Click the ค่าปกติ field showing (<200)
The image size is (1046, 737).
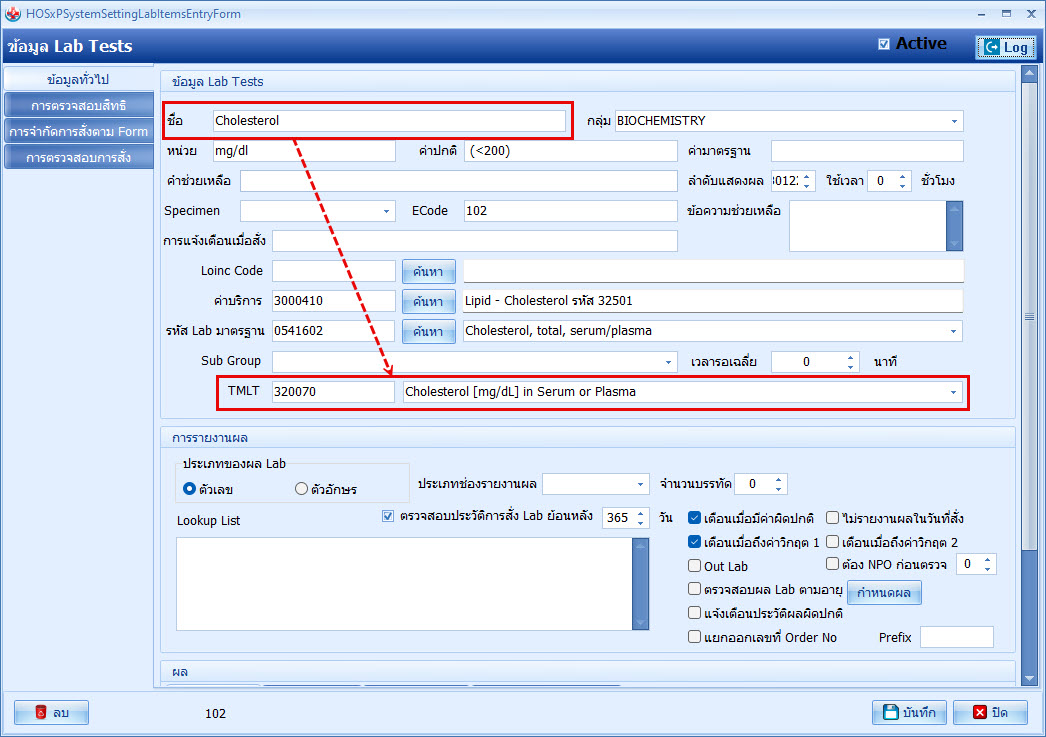(570, 151)
